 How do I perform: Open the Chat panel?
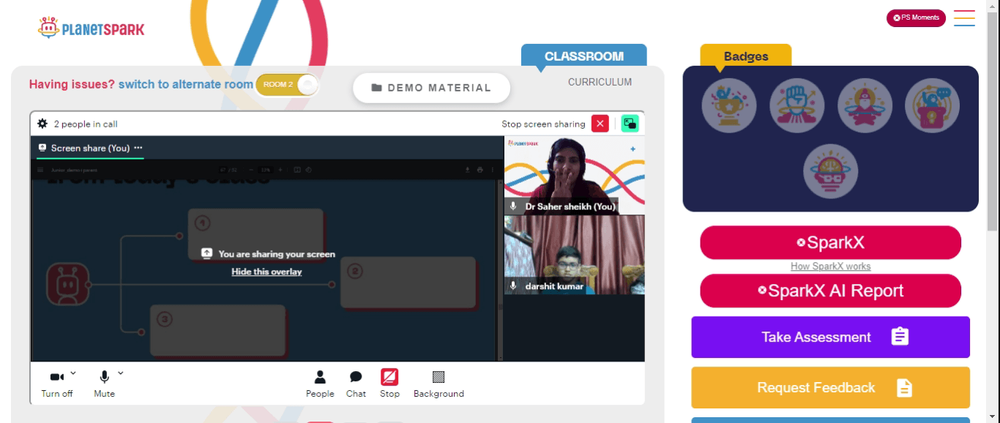356,383
